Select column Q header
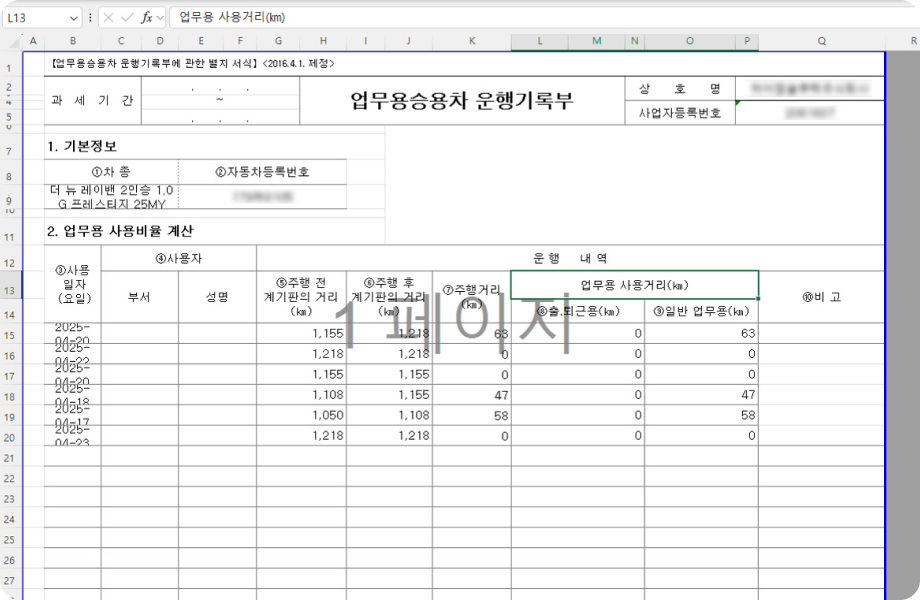The width and height of the screenshot is (920, 600). [821, 41]
